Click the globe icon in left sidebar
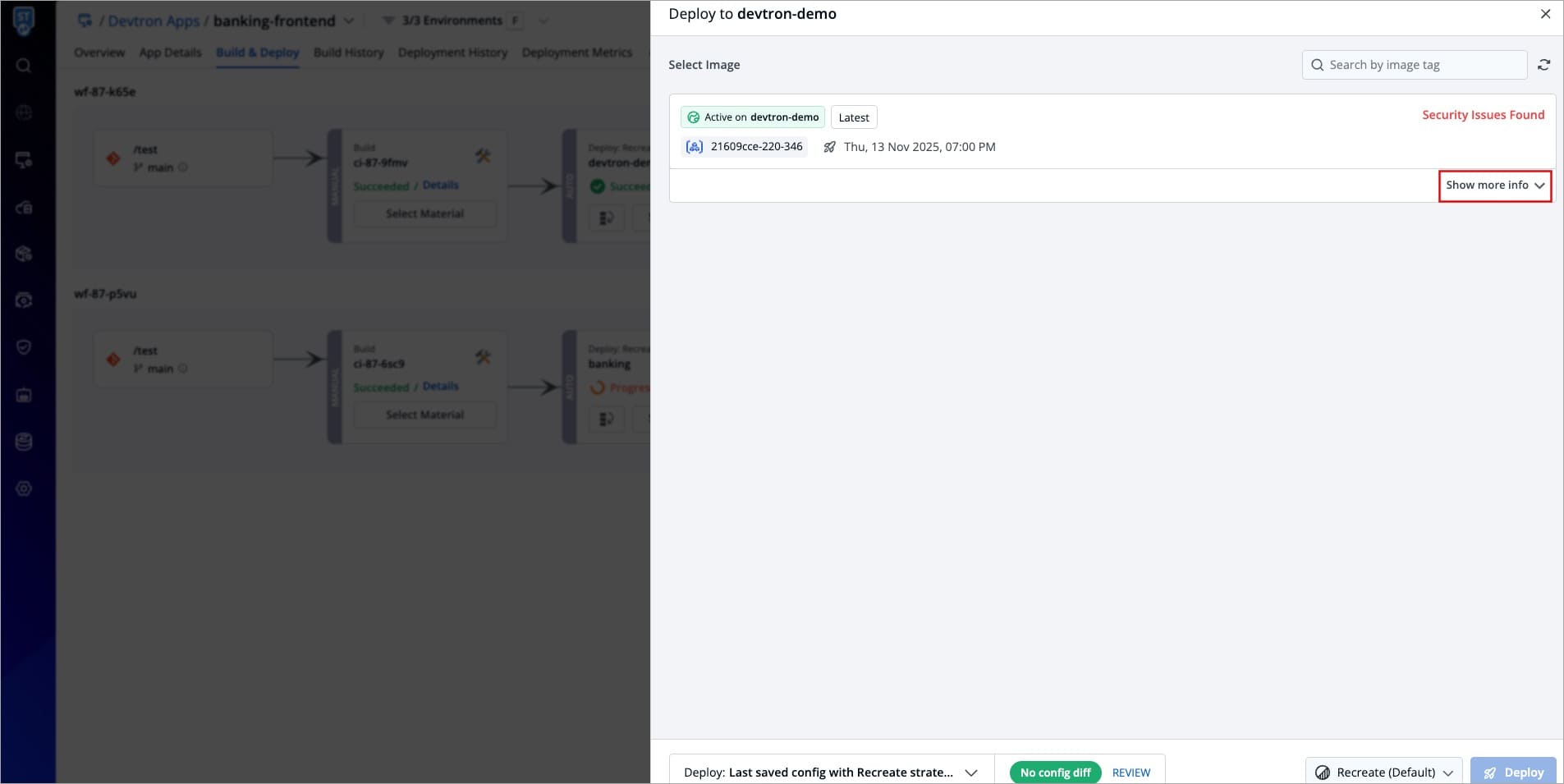Image resolution: width=1564 pixels, height=784 pixels. 24,112
